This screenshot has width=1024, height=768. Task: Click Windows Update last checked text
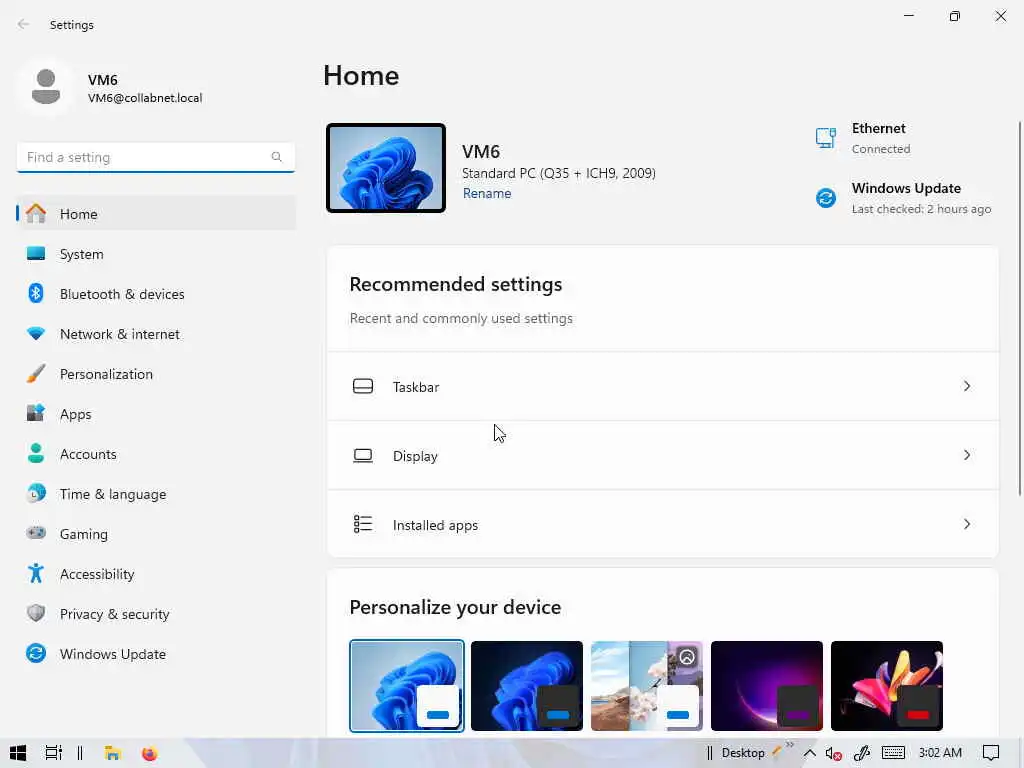tap(921, 209)
